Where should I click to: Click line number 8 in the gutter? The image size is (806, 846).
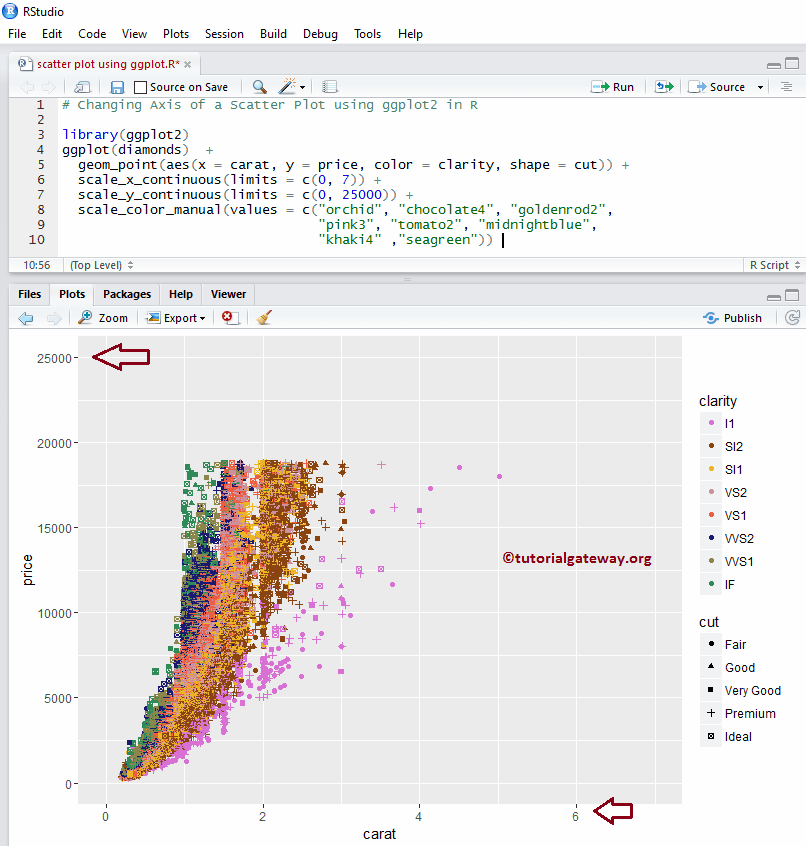pos(40,209)
